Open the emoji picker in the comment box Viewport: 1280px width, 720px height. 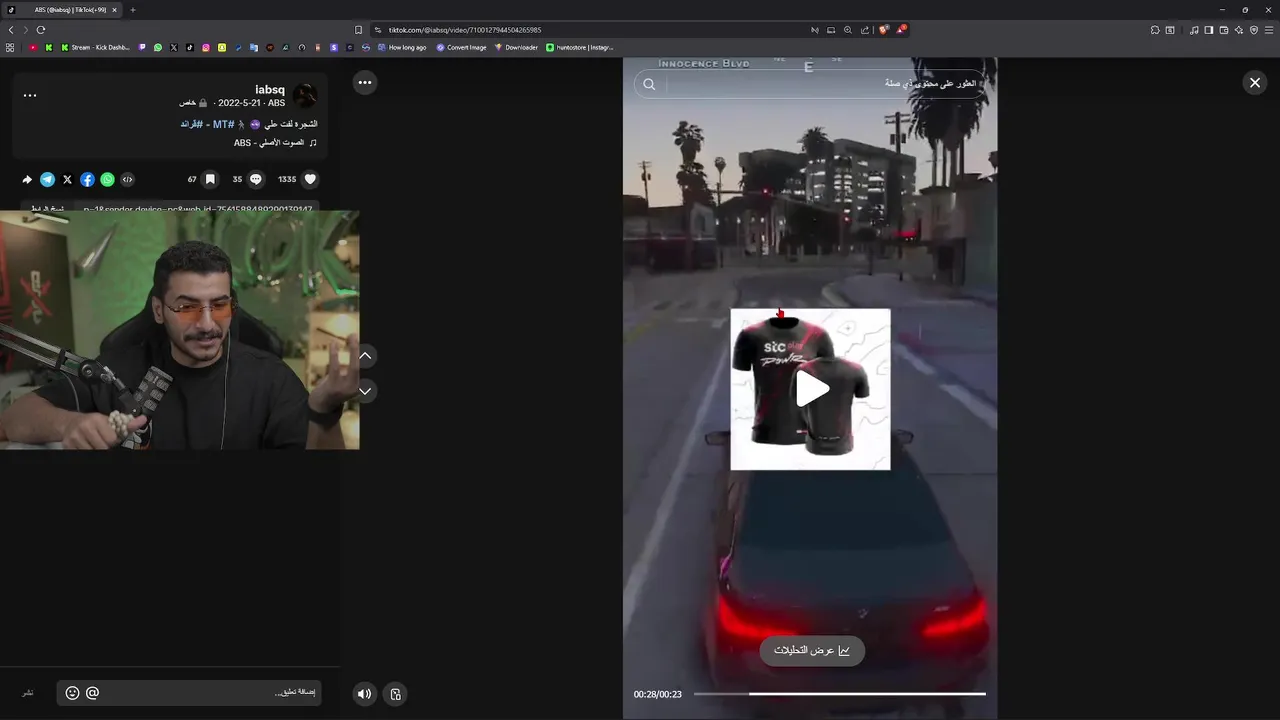pos(72,692)
